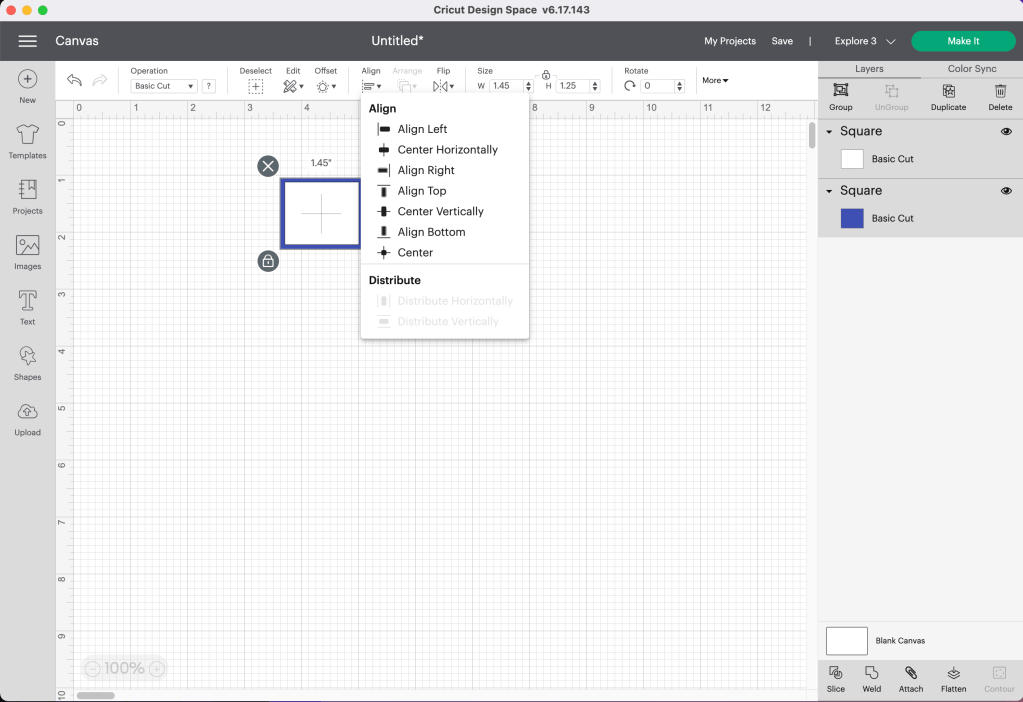Duplicate the selected layer

tap(948, 96)
